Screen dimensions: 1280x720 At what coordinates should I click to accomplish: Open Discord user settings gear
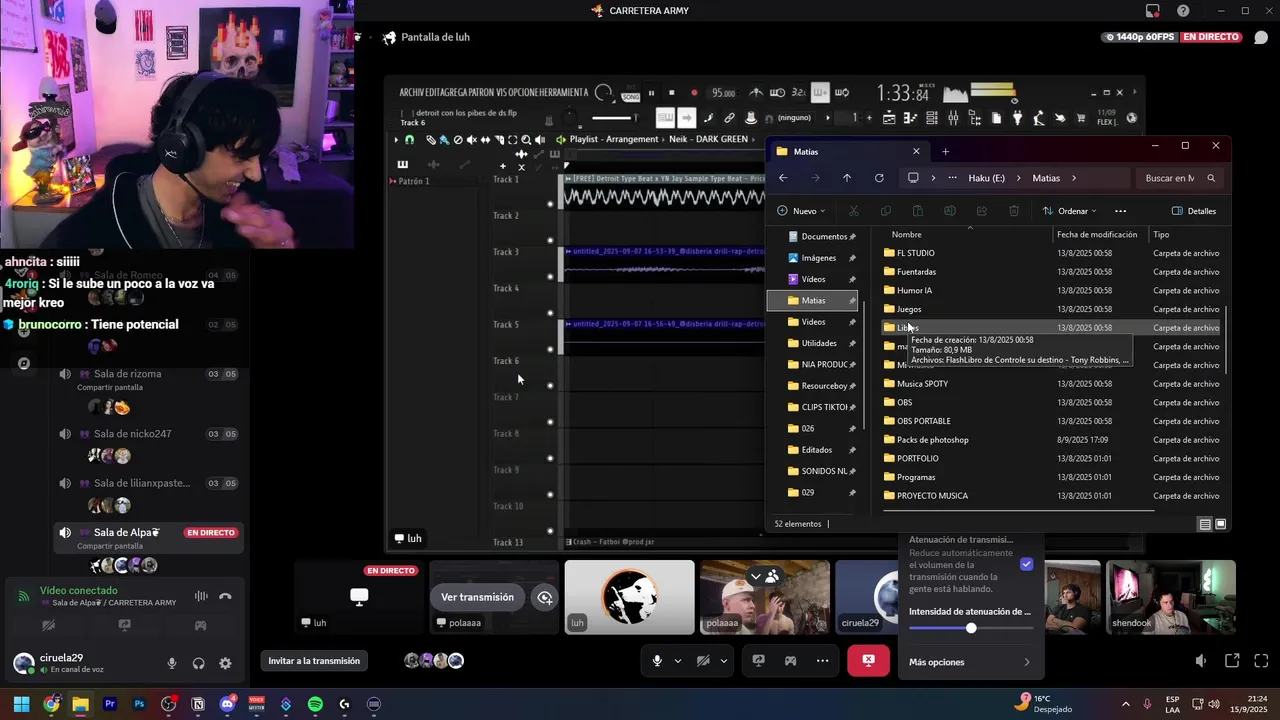point(225,663)
